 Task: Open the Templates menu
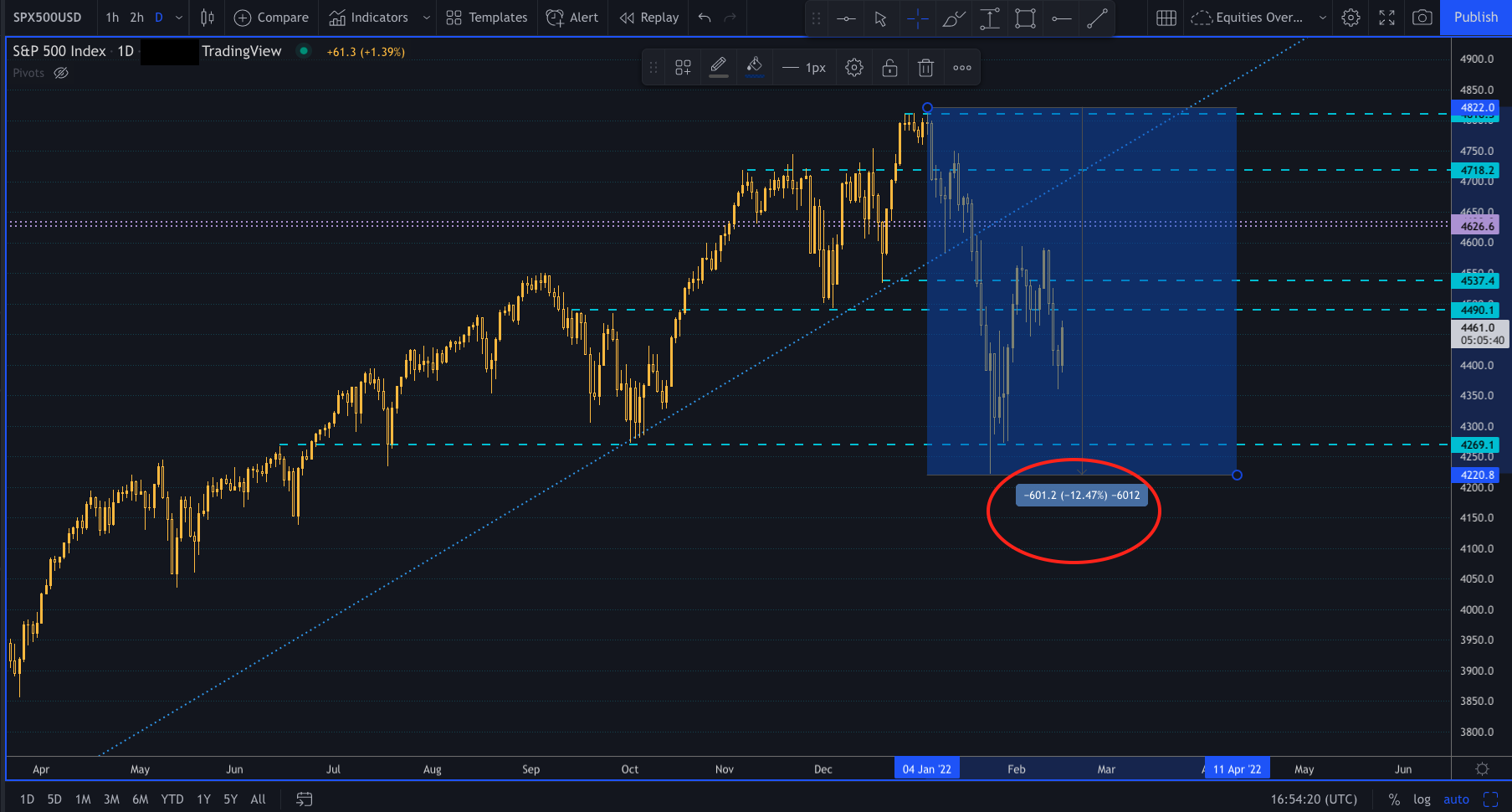point(486,17)
